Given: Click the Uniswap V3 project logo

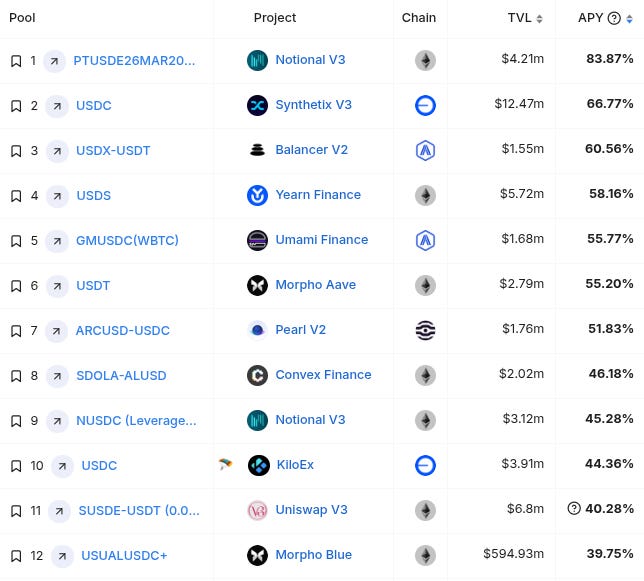Looking at the screenshot, I should tap(258, 510).
